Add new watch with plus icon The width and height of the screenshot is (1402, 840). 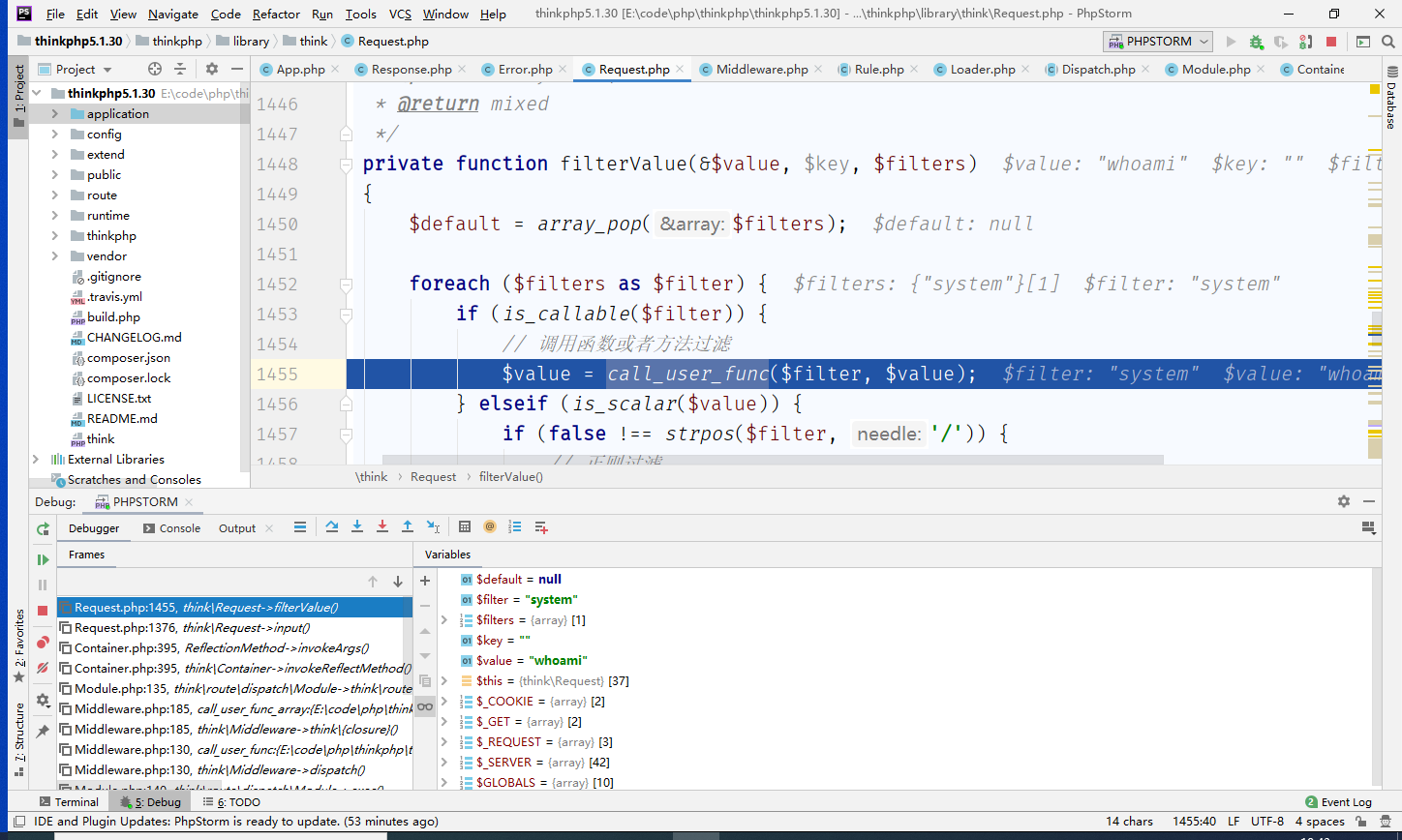click(425, 581)
